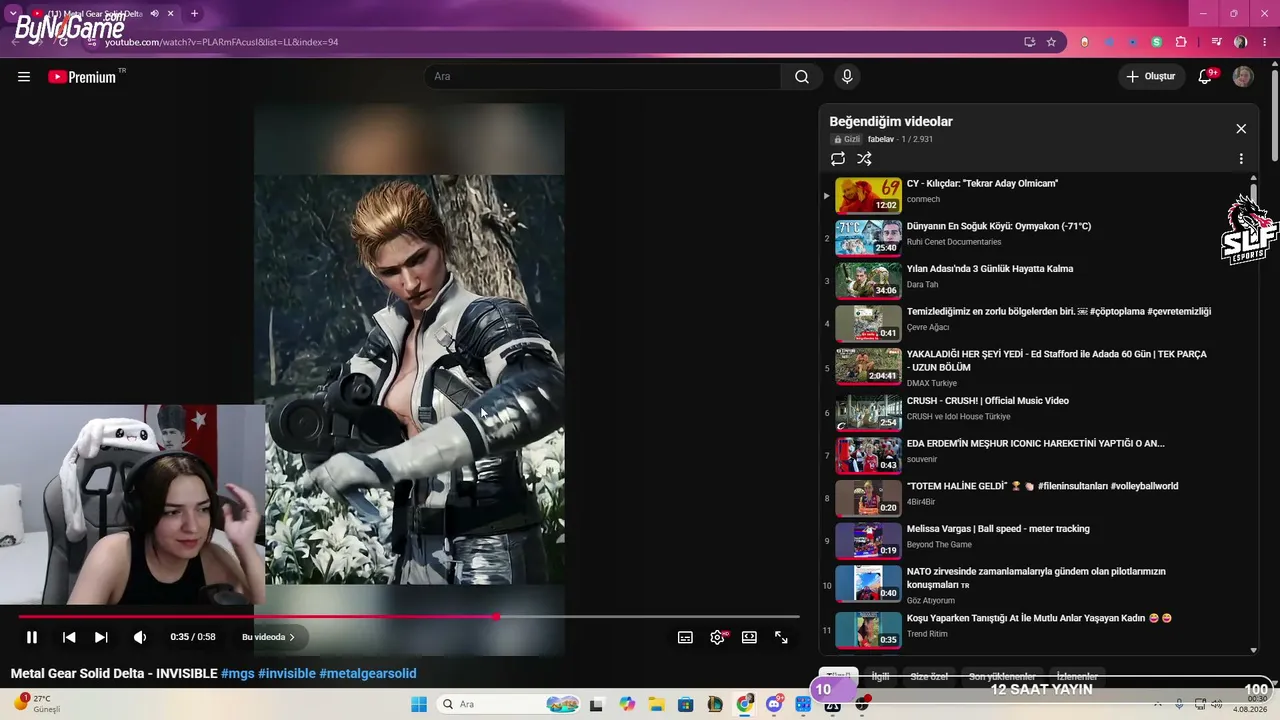
Task: Open Chrome's three-dot menu
Action: (x=1265, y=42)
